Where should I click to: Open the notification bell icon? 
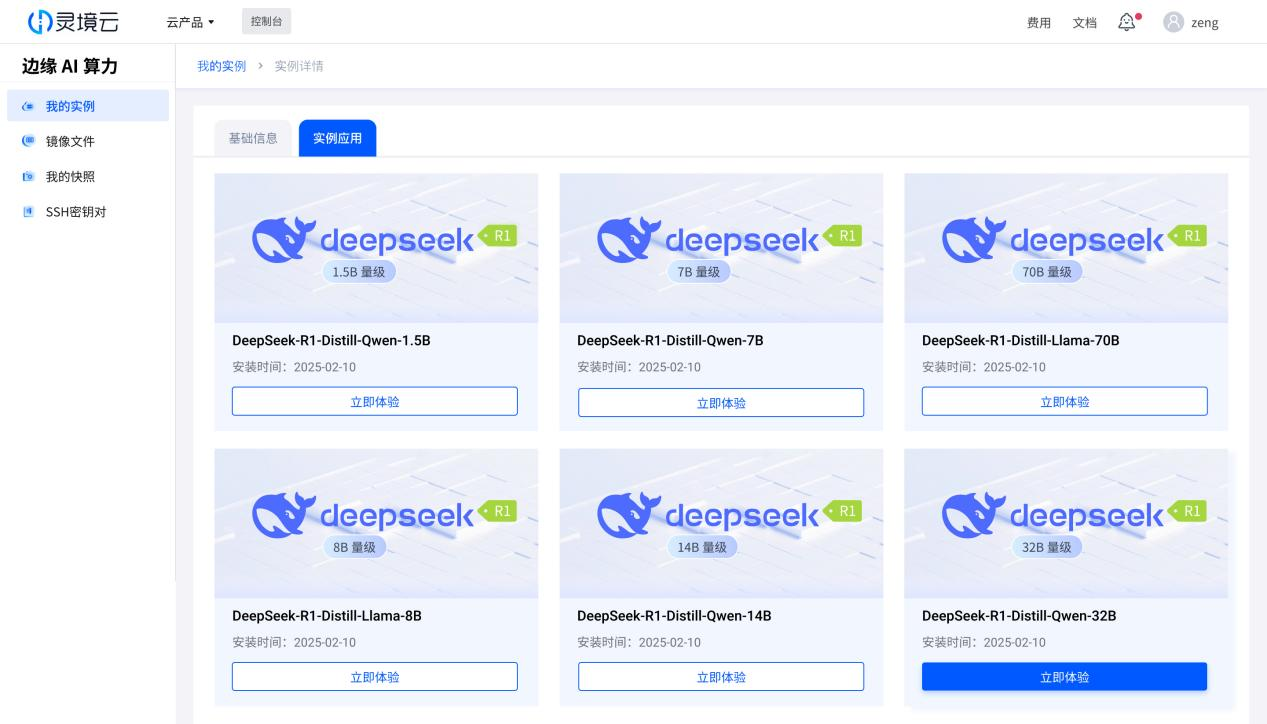pos(1127,22)
